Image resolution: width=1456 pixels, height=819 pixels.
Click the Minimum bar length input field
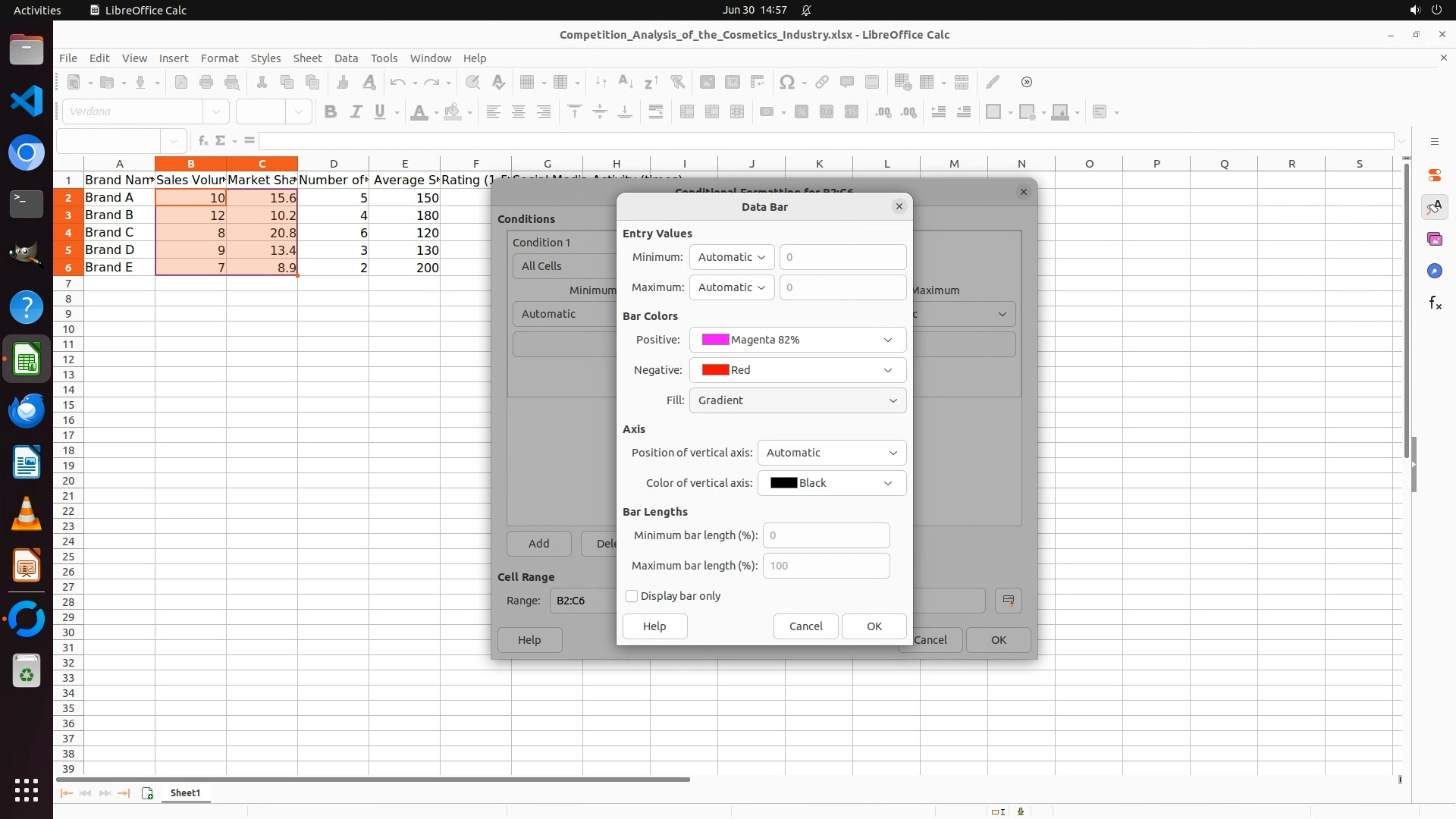point(825,535)
